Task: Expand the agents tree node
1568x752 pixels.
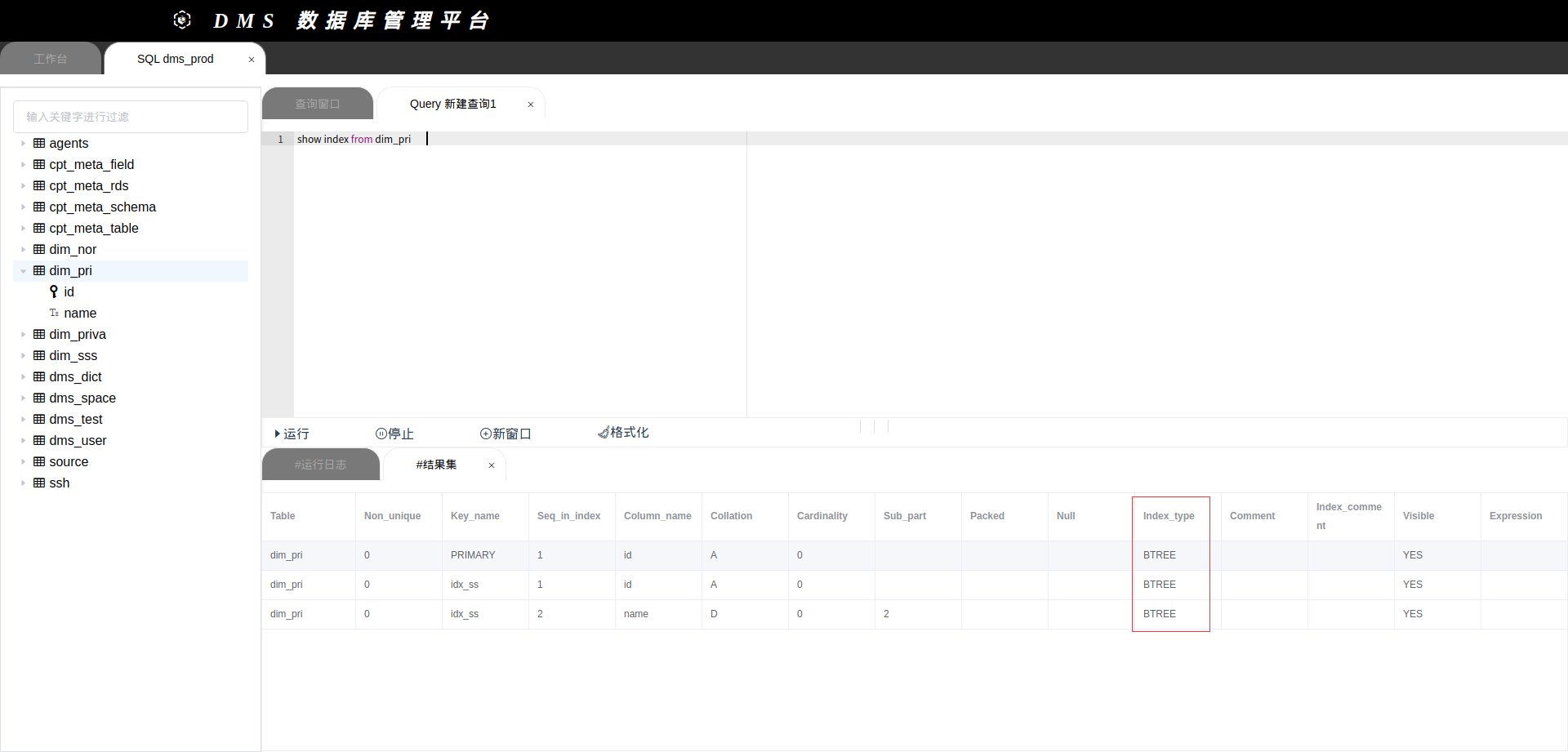Action: click(x=23, y=143)
